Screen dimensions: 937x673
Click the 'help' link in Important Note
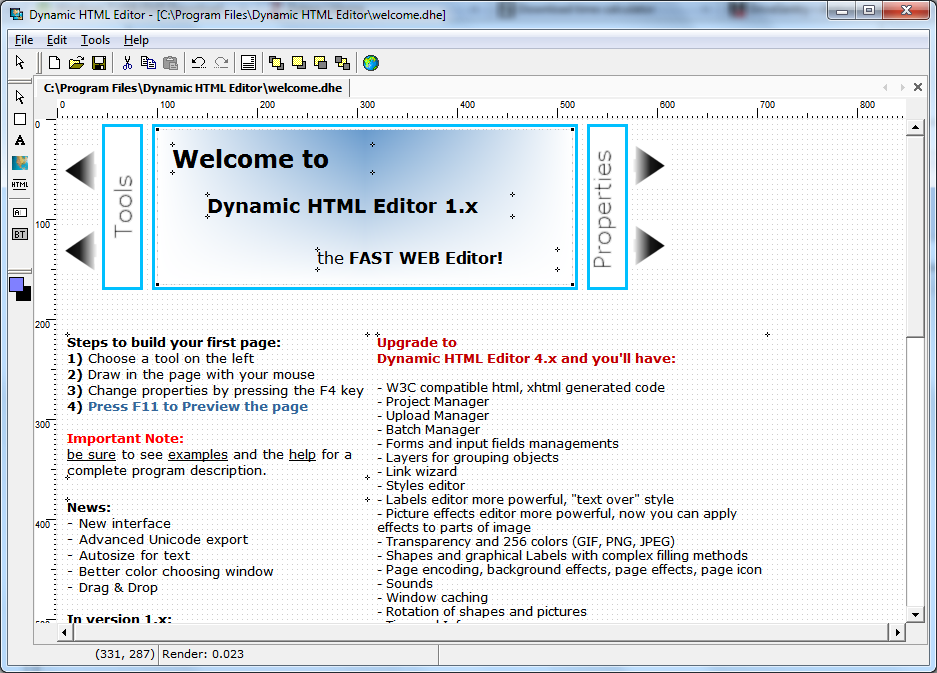(302, 455)
